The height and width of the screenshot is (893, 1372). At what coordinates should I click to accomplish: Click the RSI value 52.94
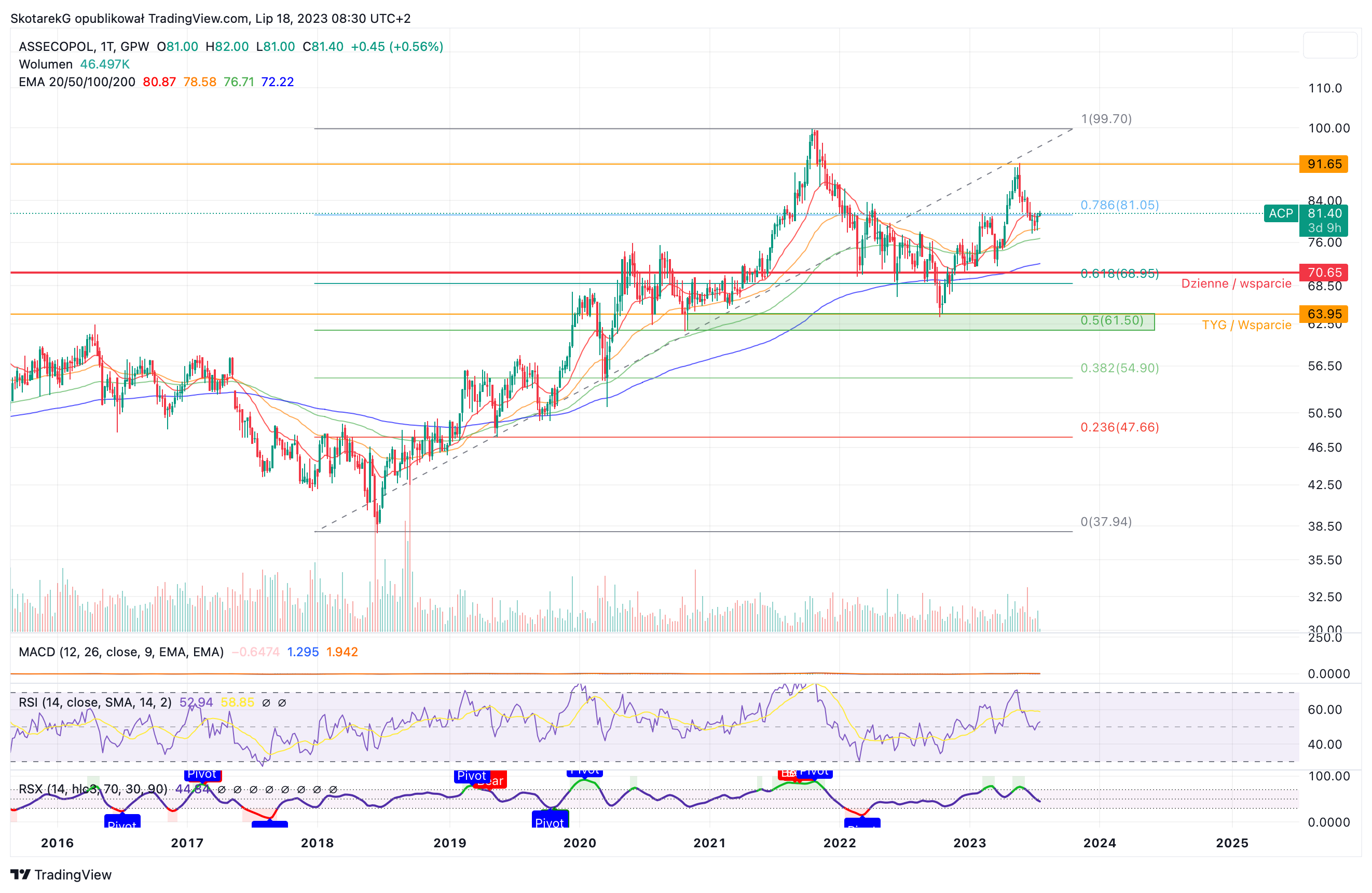pyautogui.click(x=196, y=702)
